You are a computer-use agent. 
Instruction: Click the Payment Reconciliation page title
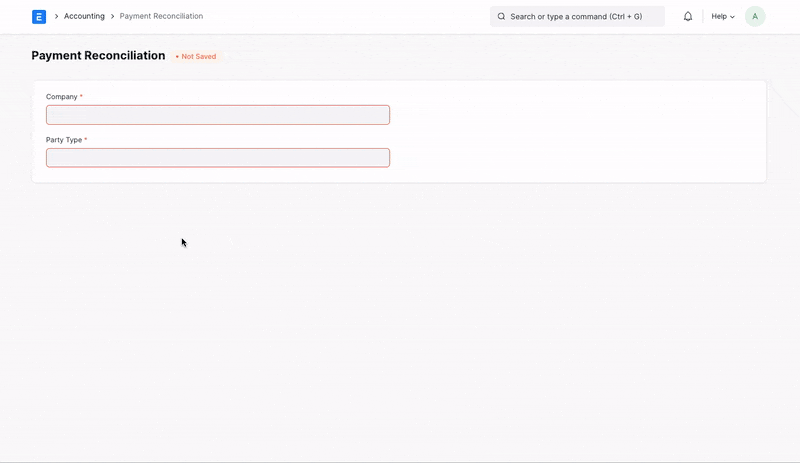point(98,56)
